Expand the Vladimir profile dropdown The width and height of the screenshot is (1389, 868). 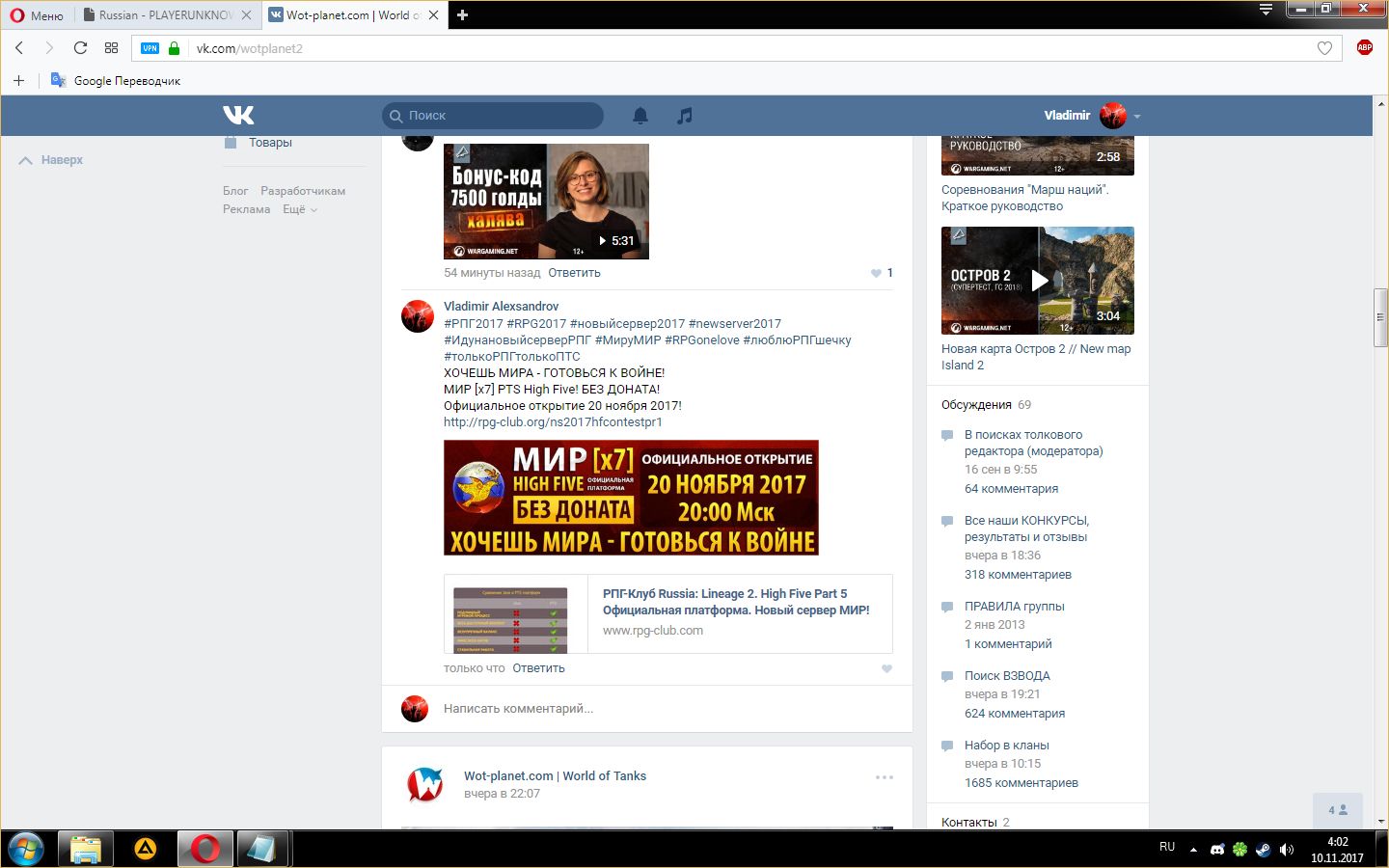(1137, 116)
